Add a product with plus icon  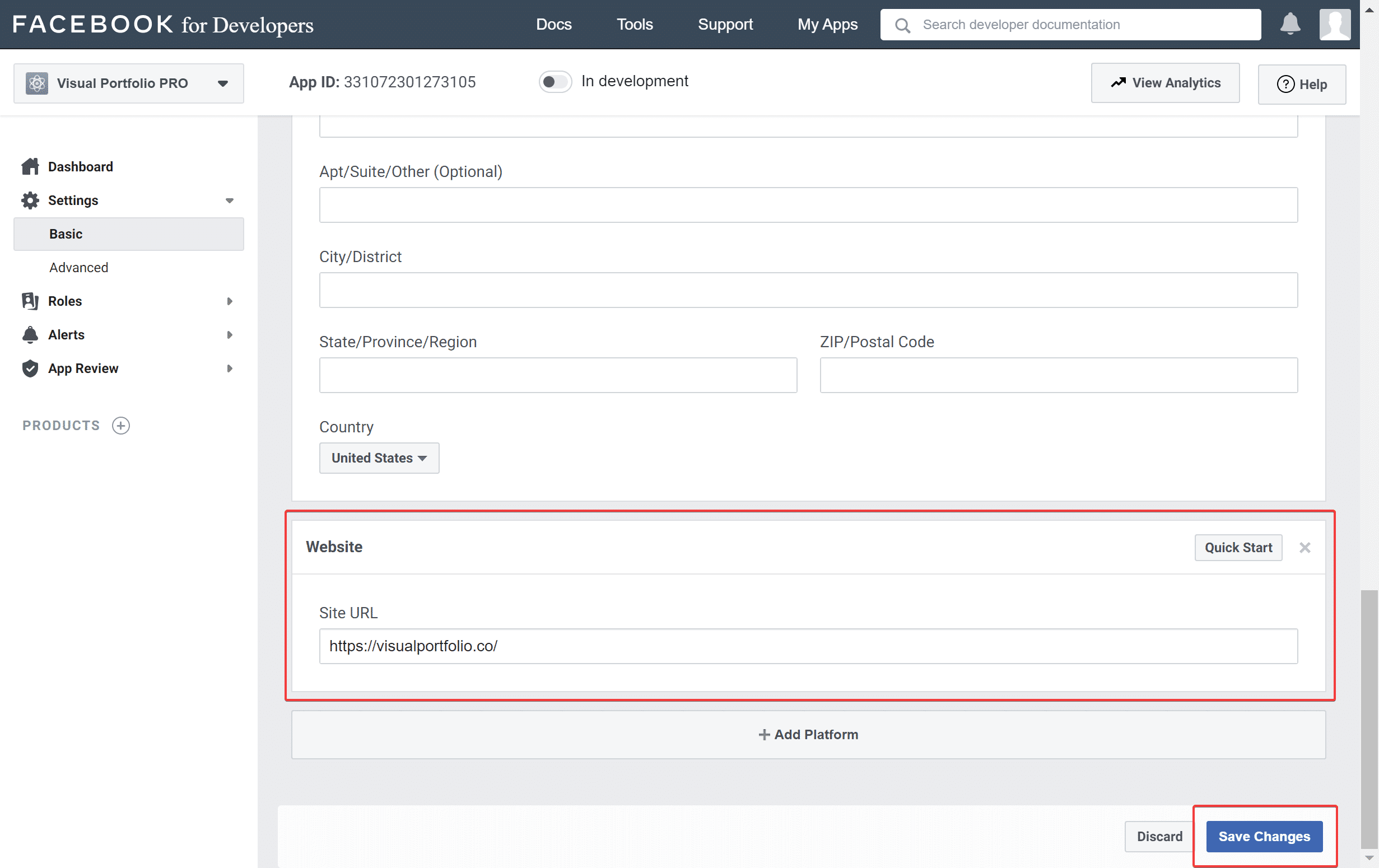121,426
